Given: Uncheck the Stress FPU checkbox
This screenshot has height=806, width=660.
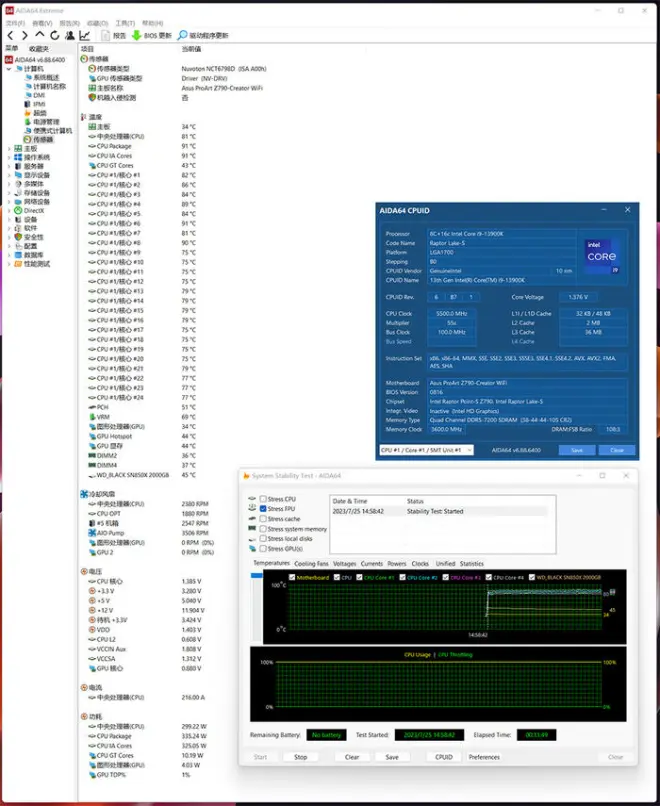Looking at the screenshot, I should pos(263,509).
